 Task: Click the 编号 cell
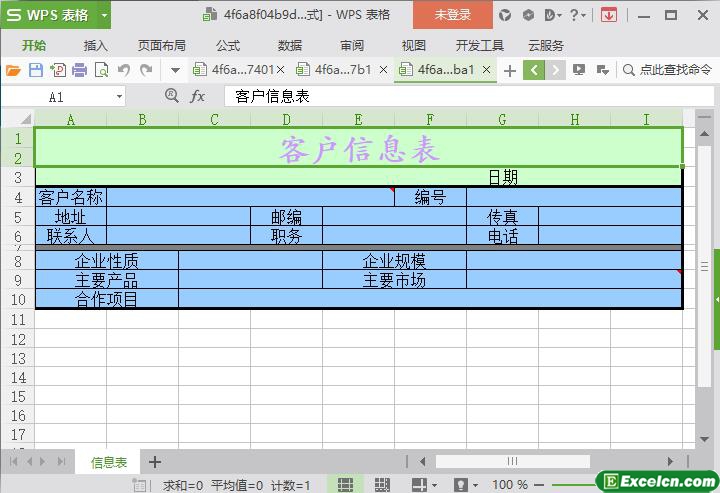tap(430, 197)
